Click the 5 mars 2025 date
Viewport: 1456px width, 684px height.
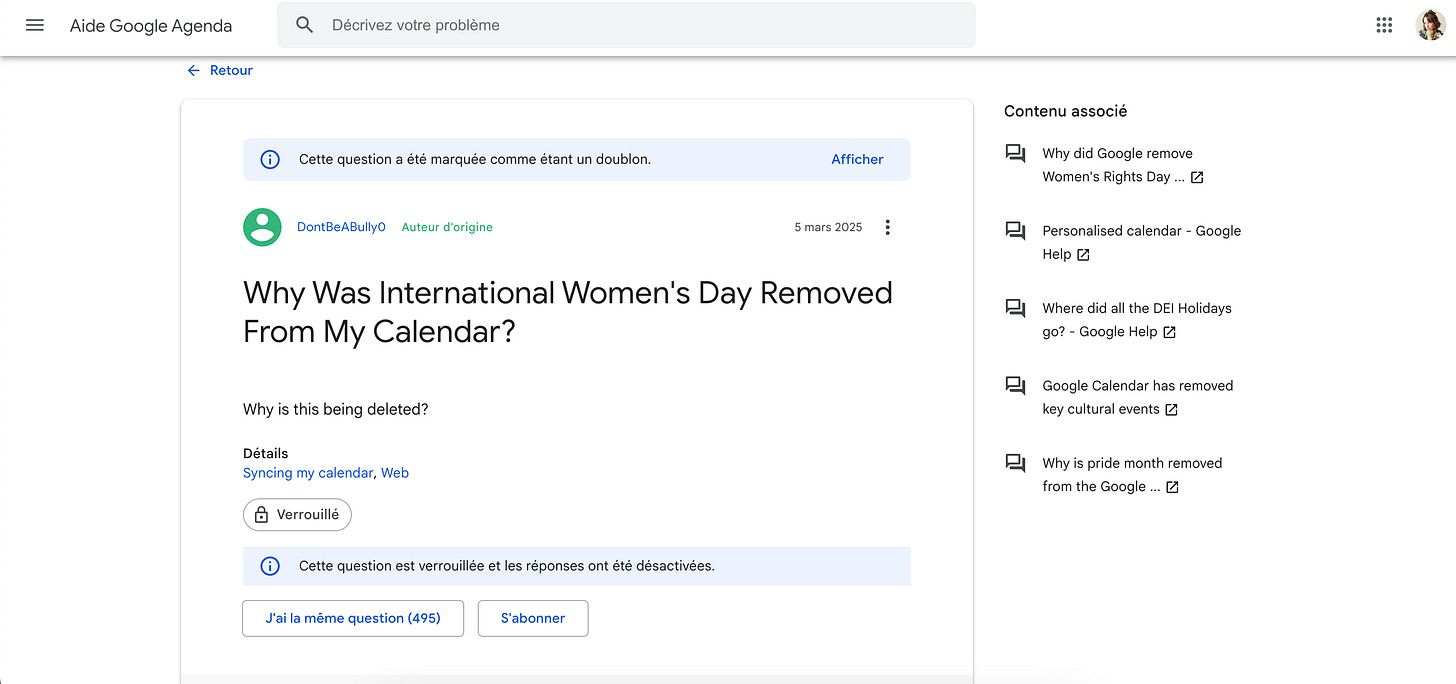[828, 227]
